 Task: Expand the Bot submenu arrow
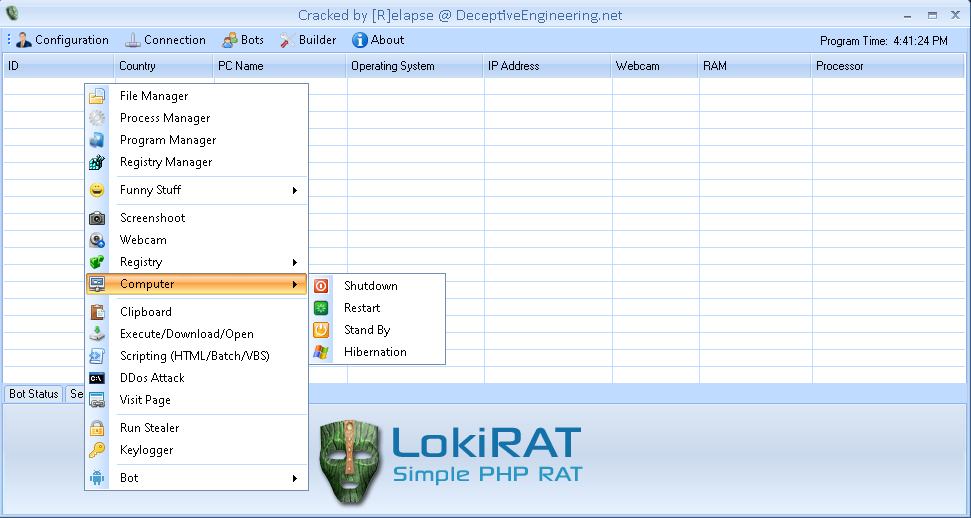295,478
